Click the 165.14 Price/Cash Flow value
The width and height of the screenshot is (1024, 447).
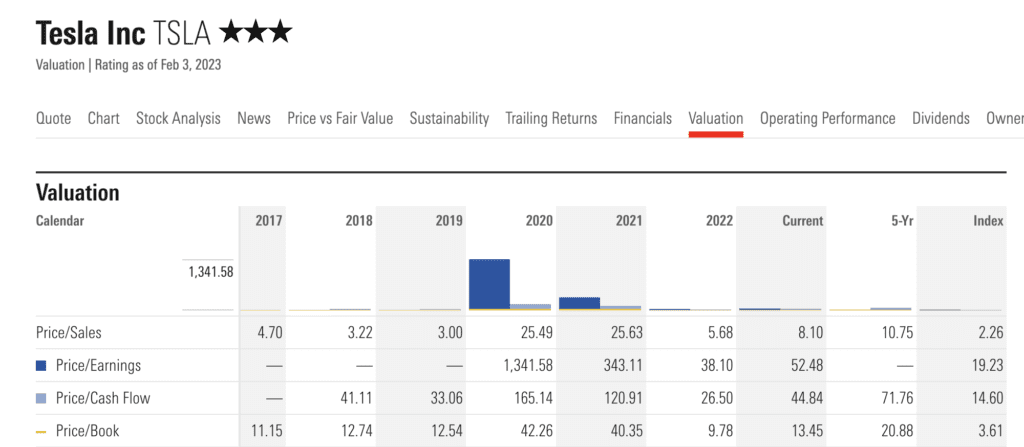[533, 398]
